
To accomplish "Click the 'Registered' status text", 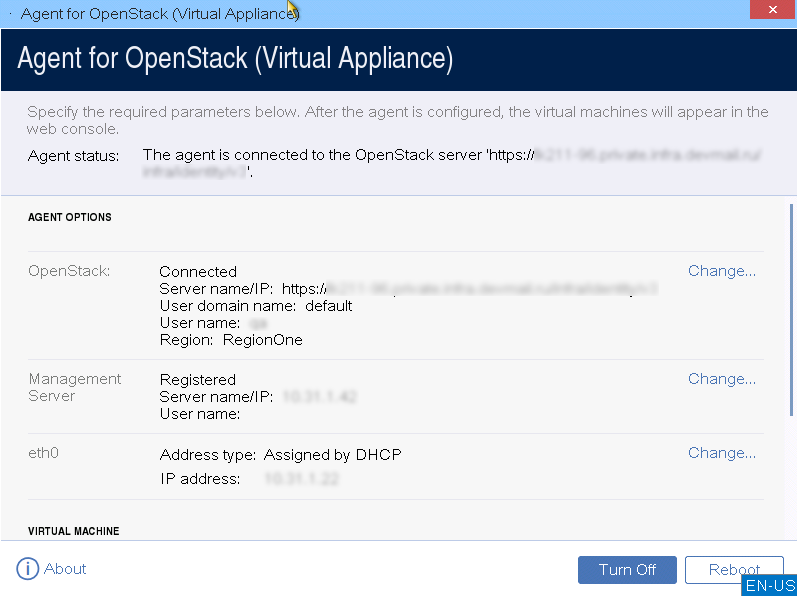I will point(198,380).
